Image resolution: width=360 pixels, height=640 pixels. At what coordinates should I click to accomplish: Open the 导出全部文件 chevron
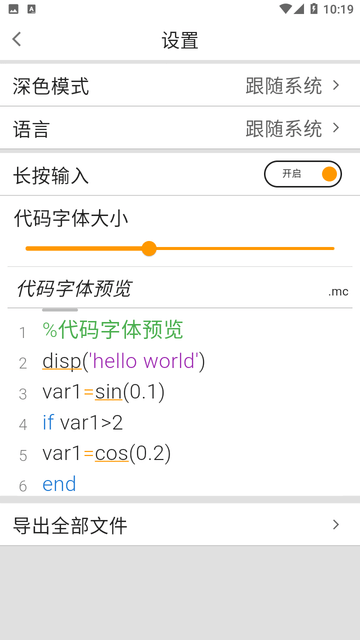point(336,524)
